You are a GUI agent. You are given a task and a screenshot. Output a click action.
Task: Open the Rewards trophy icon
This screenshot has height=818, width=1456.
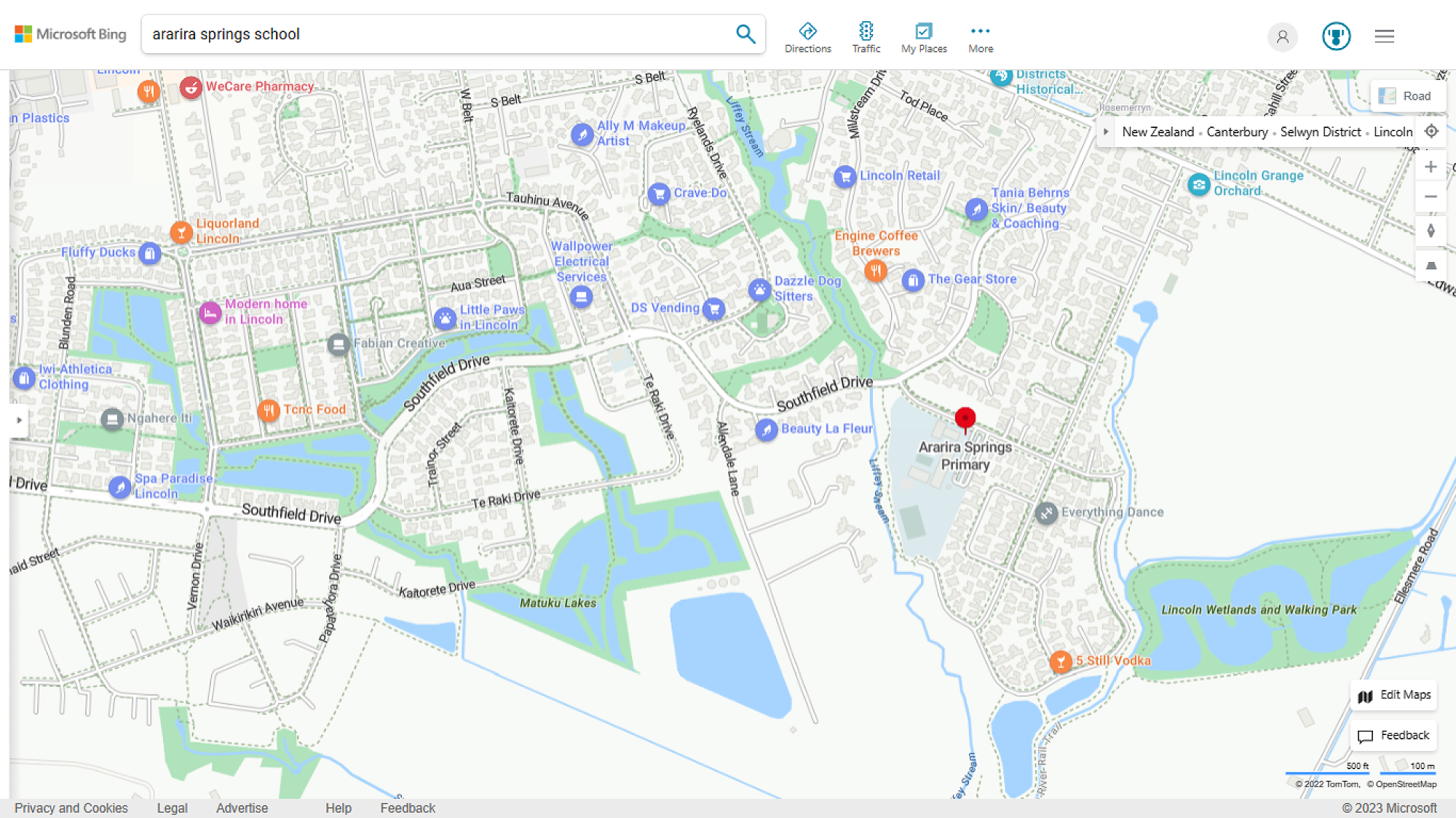click(x=1336, y=36)
